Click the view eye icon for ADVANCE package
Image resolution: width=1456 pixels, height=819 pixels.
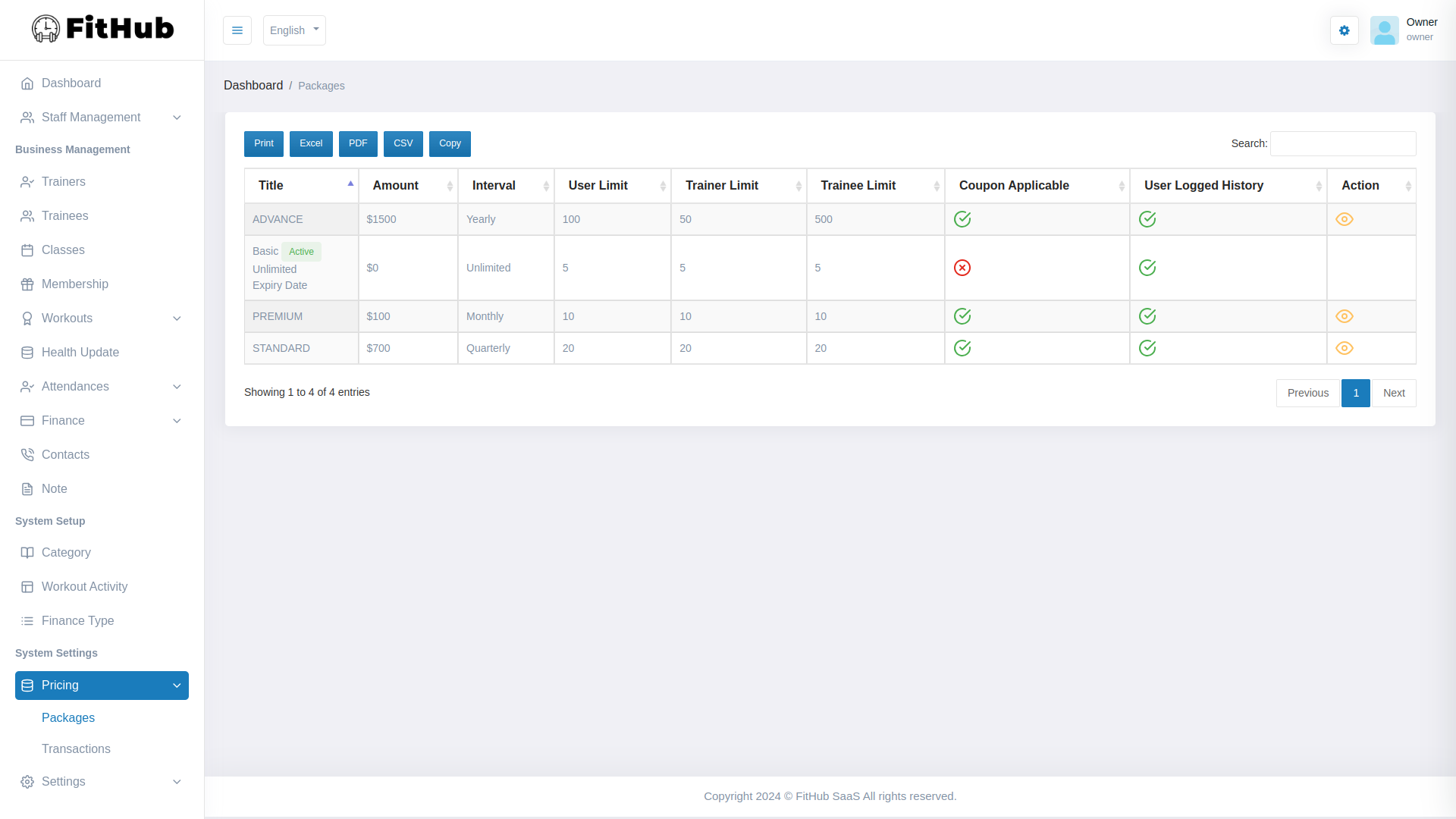(x=1344, y=218)
